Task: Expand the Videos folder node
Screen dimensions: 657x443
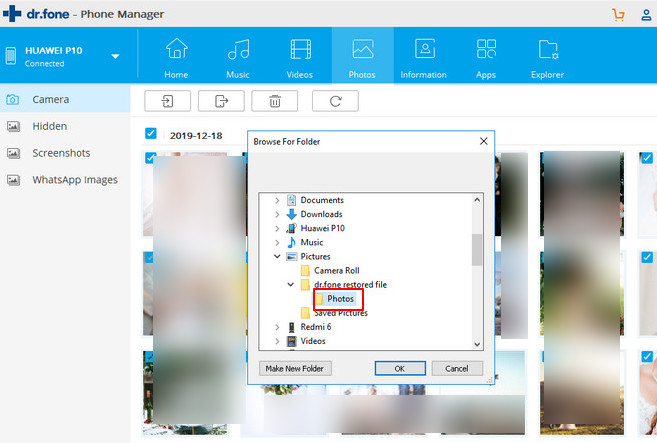Action: pos(277,341)
